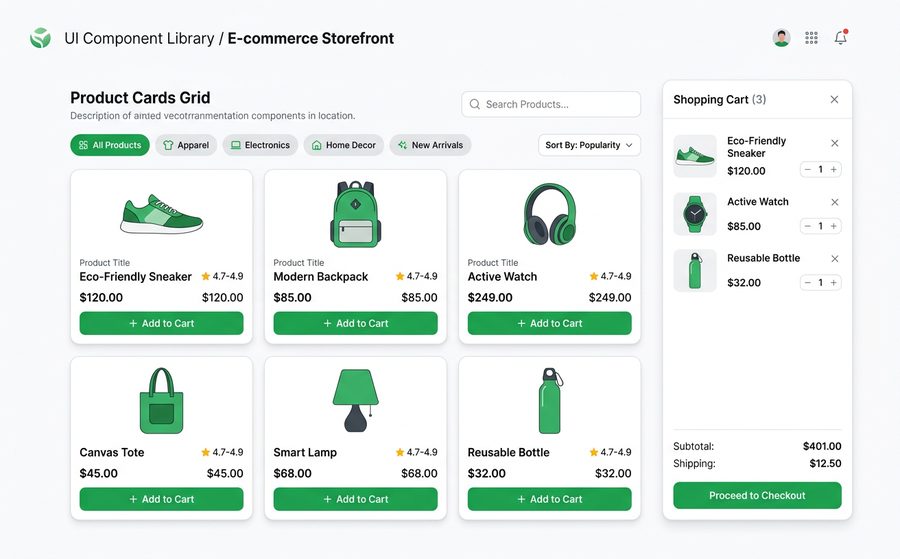The width and height of the screenshot is (900, 559).
Task: Select the Home Decor filter chip
Action: pos(343,145)
